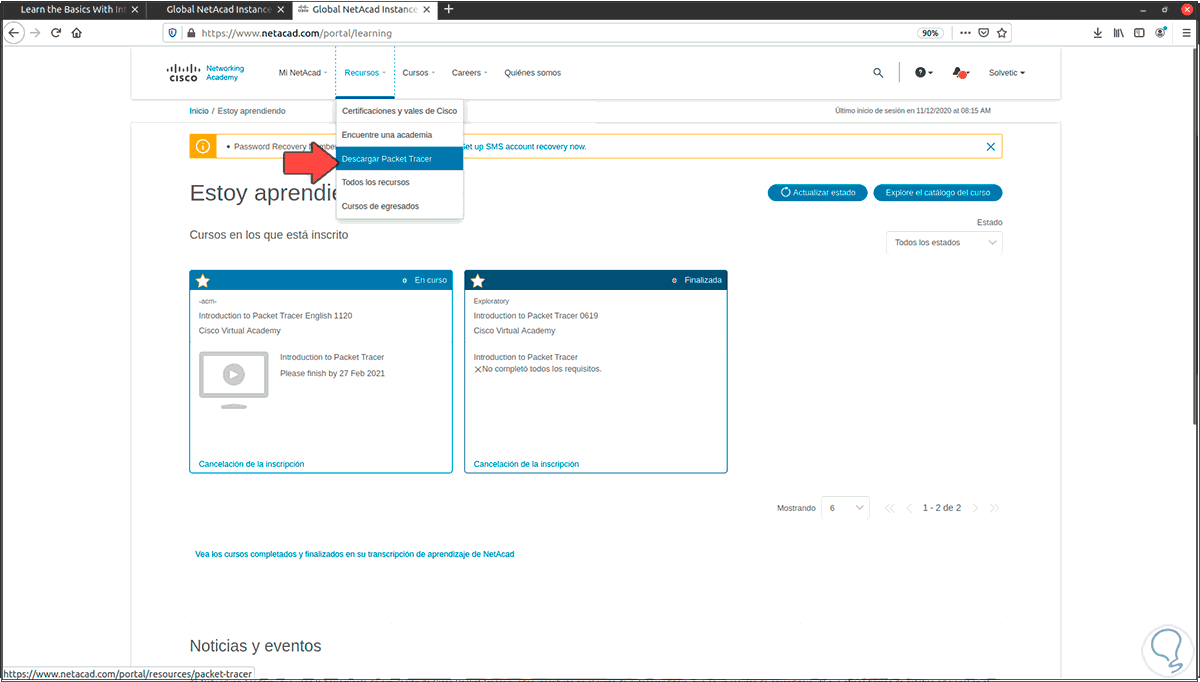Open Introduction to Packet Tracer 0619 course
Viewport: 1200px width, 682px height.
(535, 316)
